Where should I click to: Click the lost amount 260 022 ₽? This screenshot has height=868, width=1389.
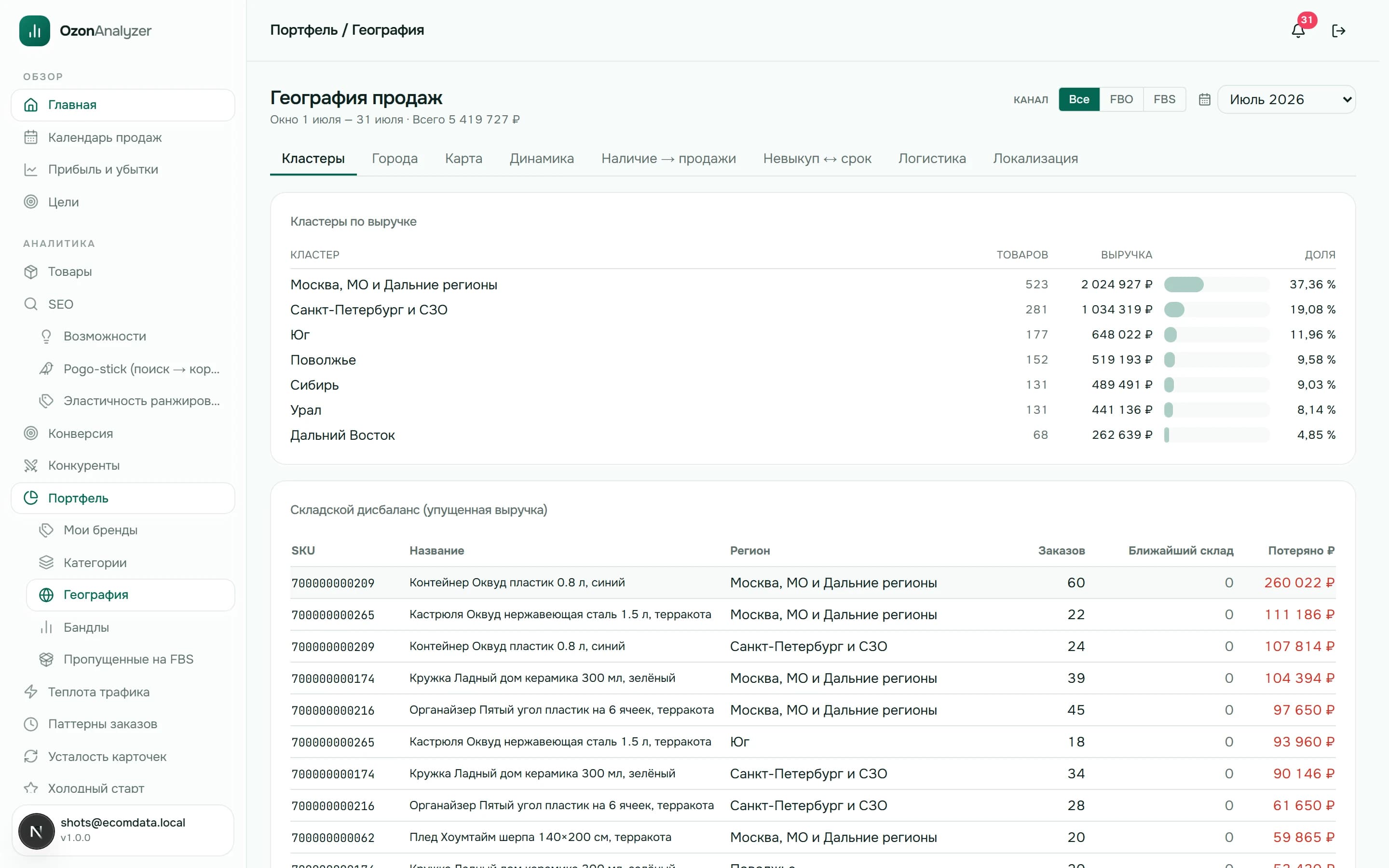tap(1299, 583)
